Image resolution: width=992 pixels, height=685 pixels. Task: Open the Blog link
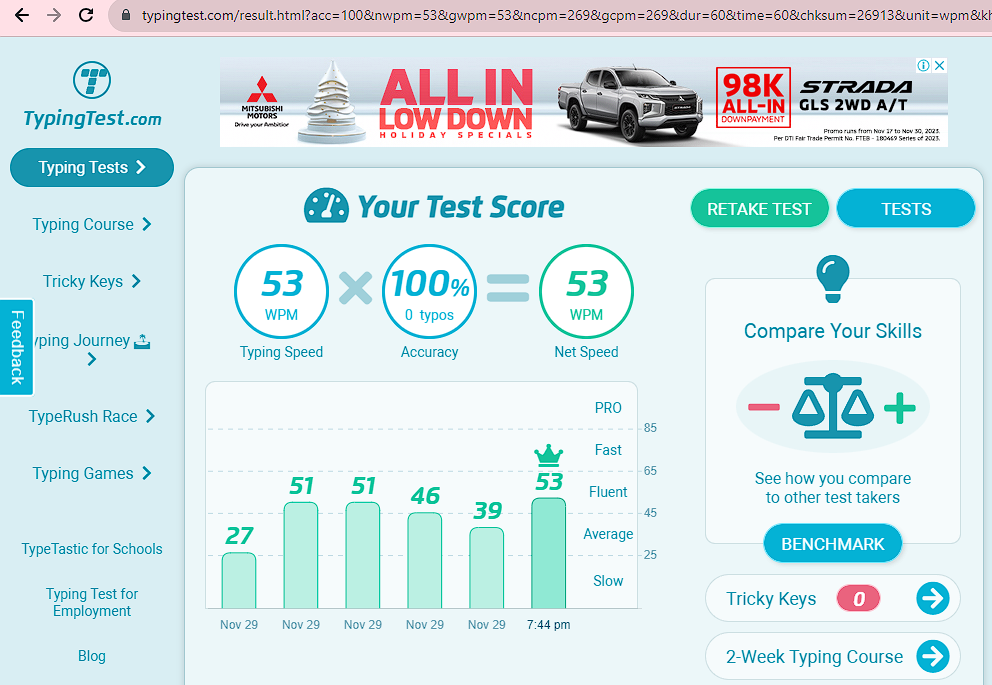pyautogui.click(x=92, y=656)
